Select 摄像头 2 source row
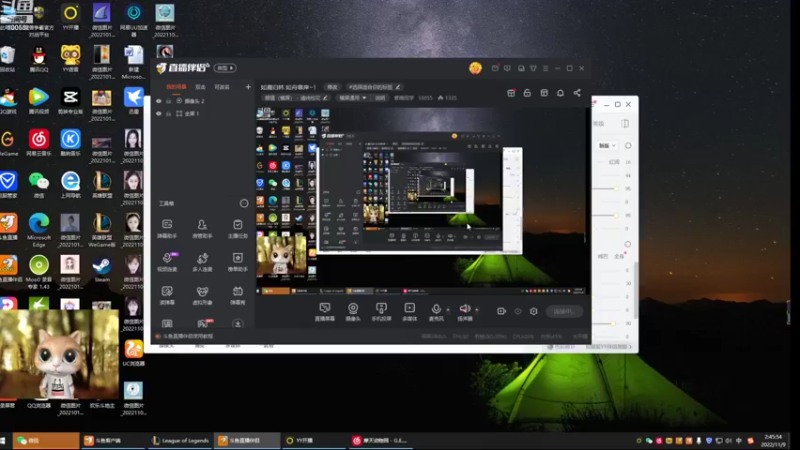The height and width of the screenshot is (450, 800). click(204, 101)
